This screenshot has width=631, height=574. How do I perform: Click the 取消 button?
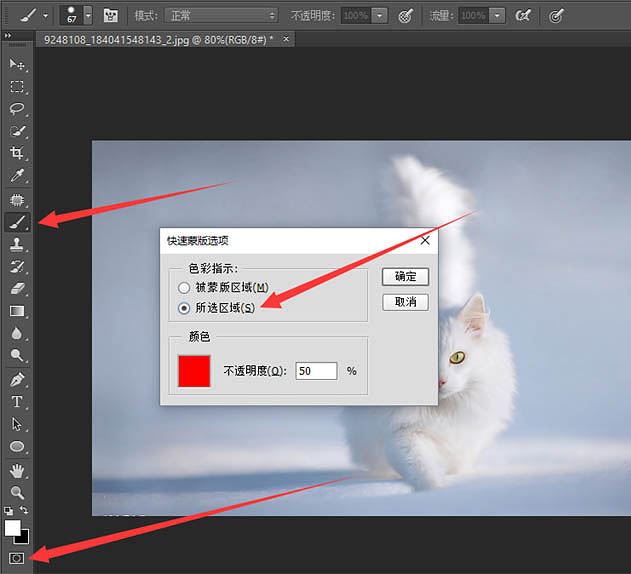click(x=405, y=302)
